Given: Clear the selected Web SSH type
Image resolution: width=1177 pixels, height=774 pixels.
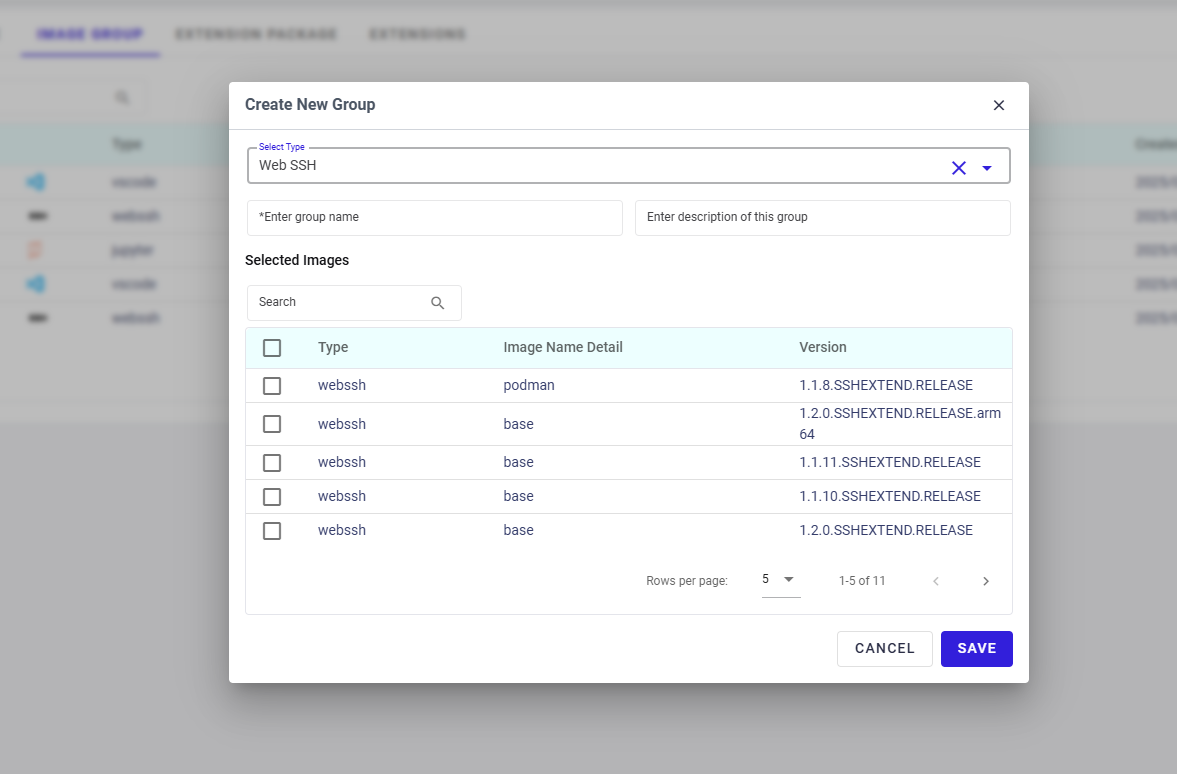Looking at the screenshot, I should pyautogui.click(x=959, y=168).
